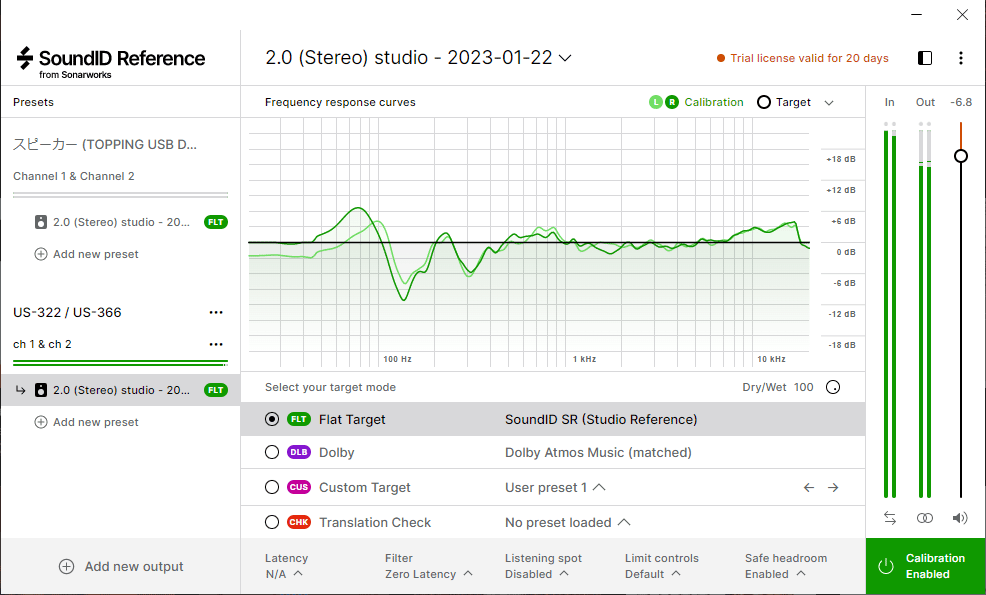This screenshot has height=595, width=986.
Task: Select the Translation Check mode
Action: pos(272,522)
